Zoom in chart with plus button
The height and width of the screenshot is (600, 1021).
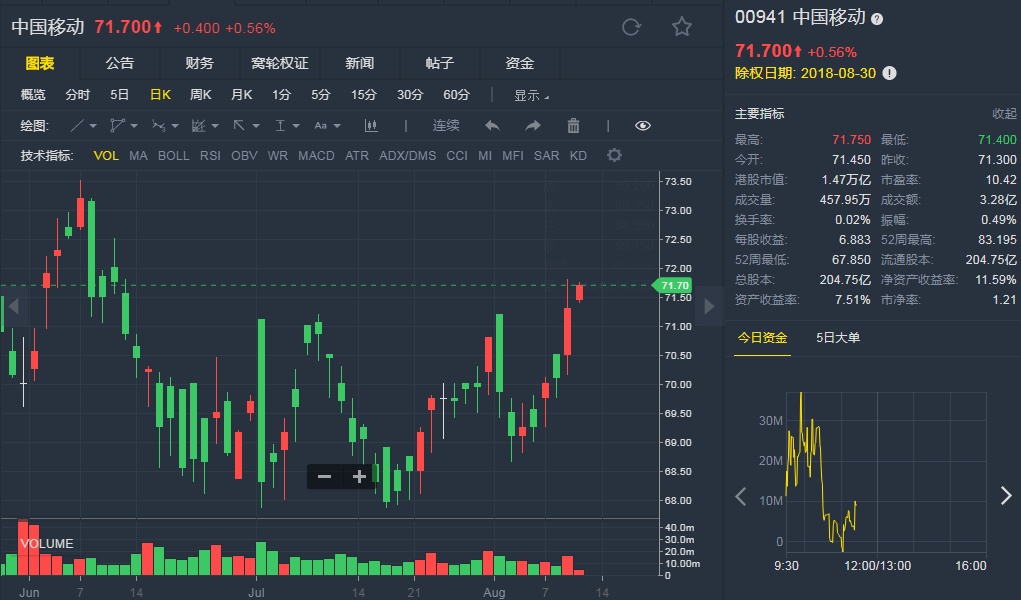coord(359,477)
